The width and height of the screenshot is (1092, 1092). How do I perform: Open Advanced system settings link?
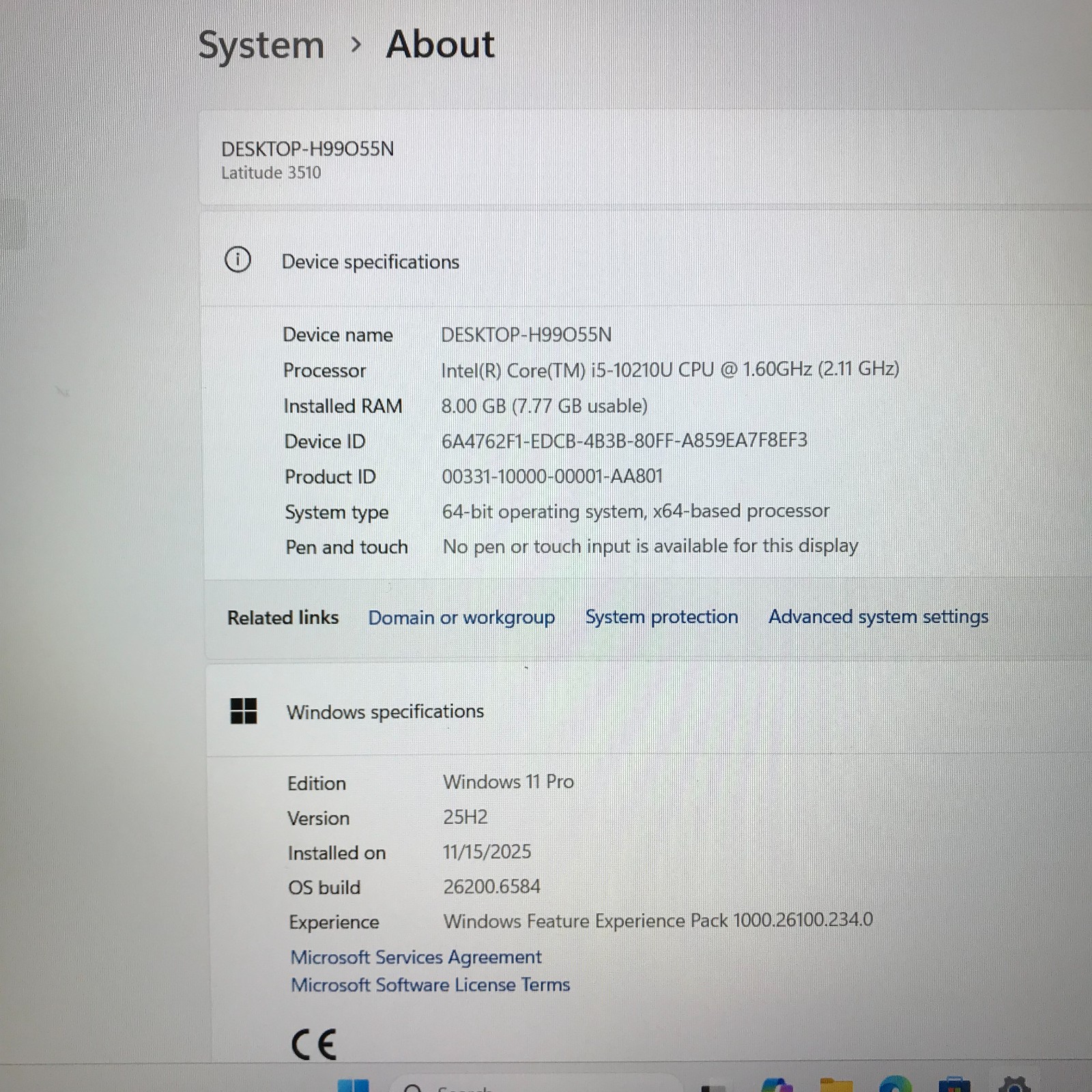pyautogui.click(x=878, y=617)
